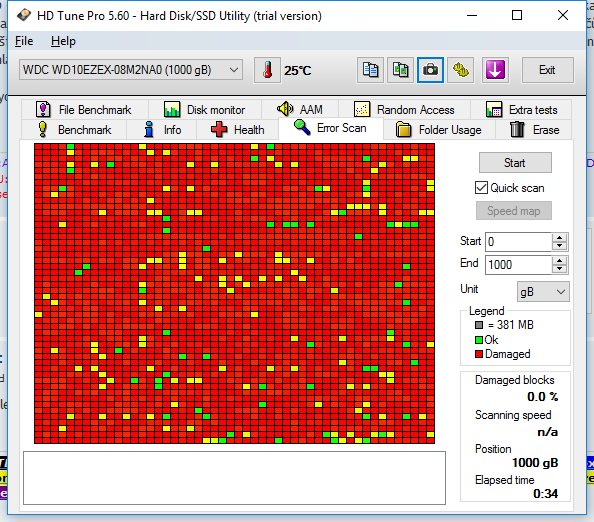This screenshot has width=594, height=522.
Task: Open the Erase tab trash icon
Action: pos(517,130)
